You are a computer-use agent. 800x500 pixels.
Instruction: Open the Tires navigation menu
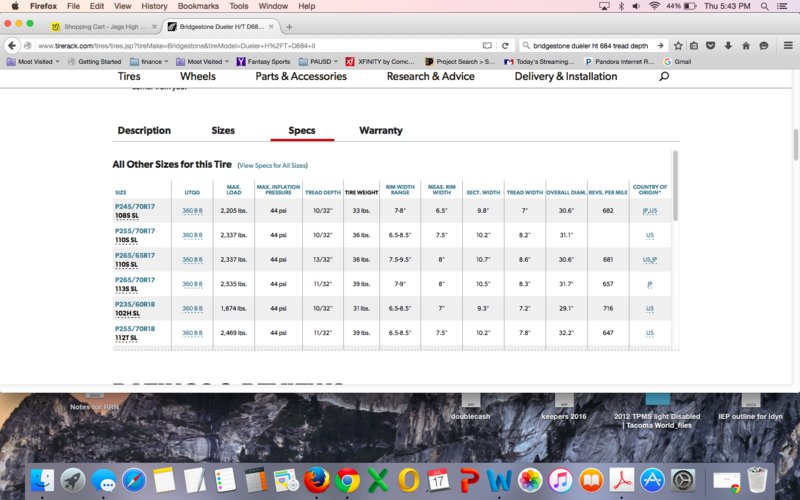(x=129, y=76)
